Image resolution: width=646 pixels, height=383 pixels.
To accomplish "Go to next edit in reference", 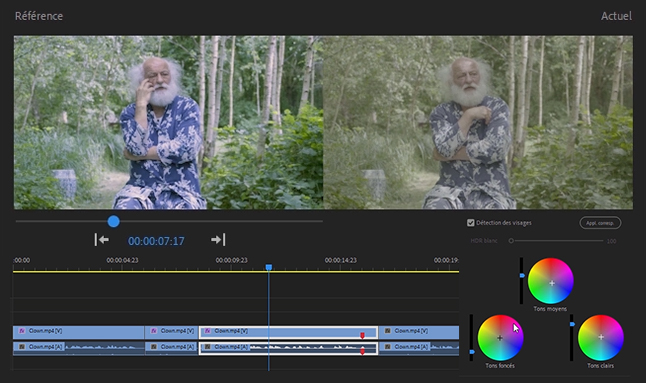I will point(218,239).
